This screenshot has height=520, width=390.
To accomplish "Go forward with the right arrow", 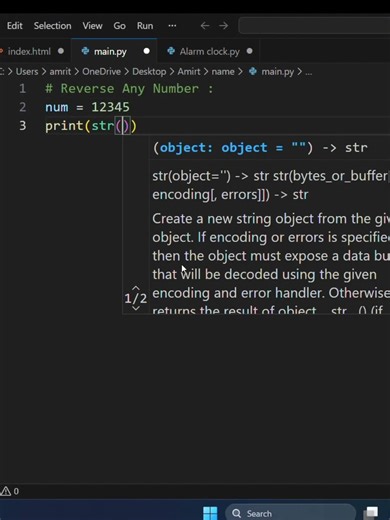I will pyautogui.click(x=224, y=26).
